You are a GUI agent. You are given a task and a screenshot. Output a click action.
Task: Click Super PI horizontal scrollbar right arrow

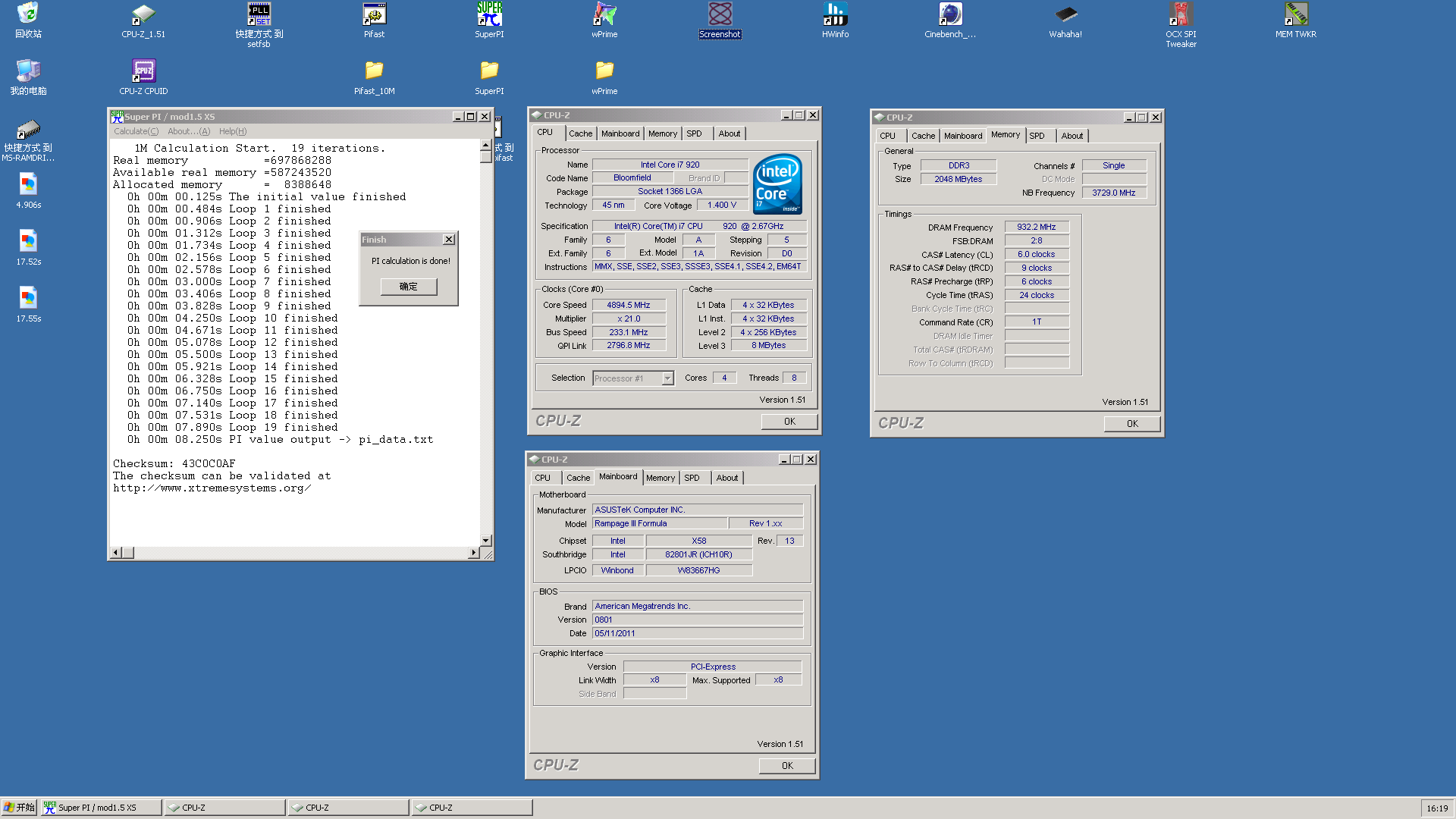coord(474,553)
